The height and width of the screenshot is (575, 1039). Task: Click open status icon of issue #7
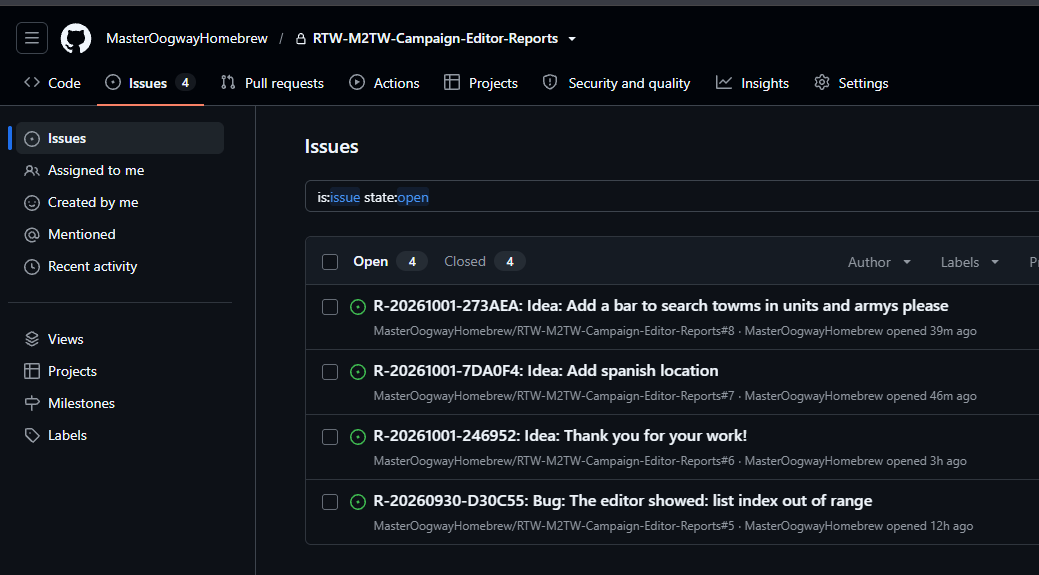coord(358,372)
